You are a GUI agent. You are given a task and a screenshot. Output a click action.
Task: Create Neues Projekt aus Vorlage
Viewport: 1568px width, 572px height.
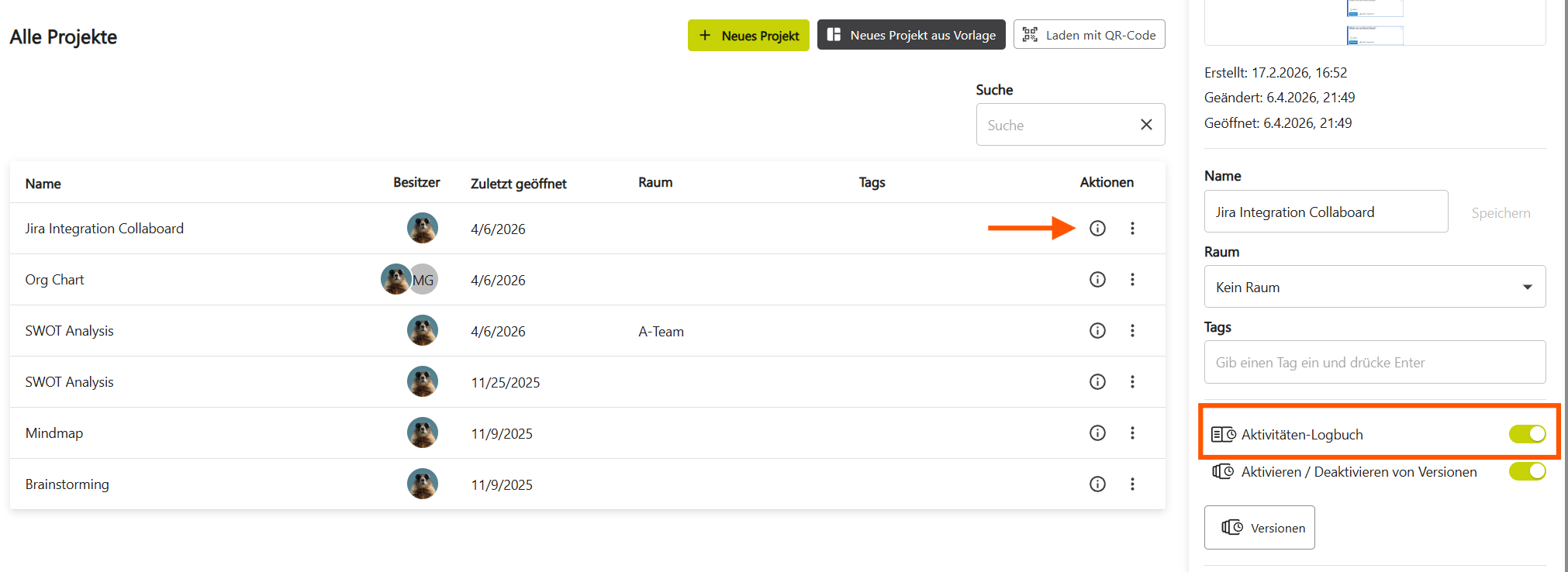coord(911,36)
